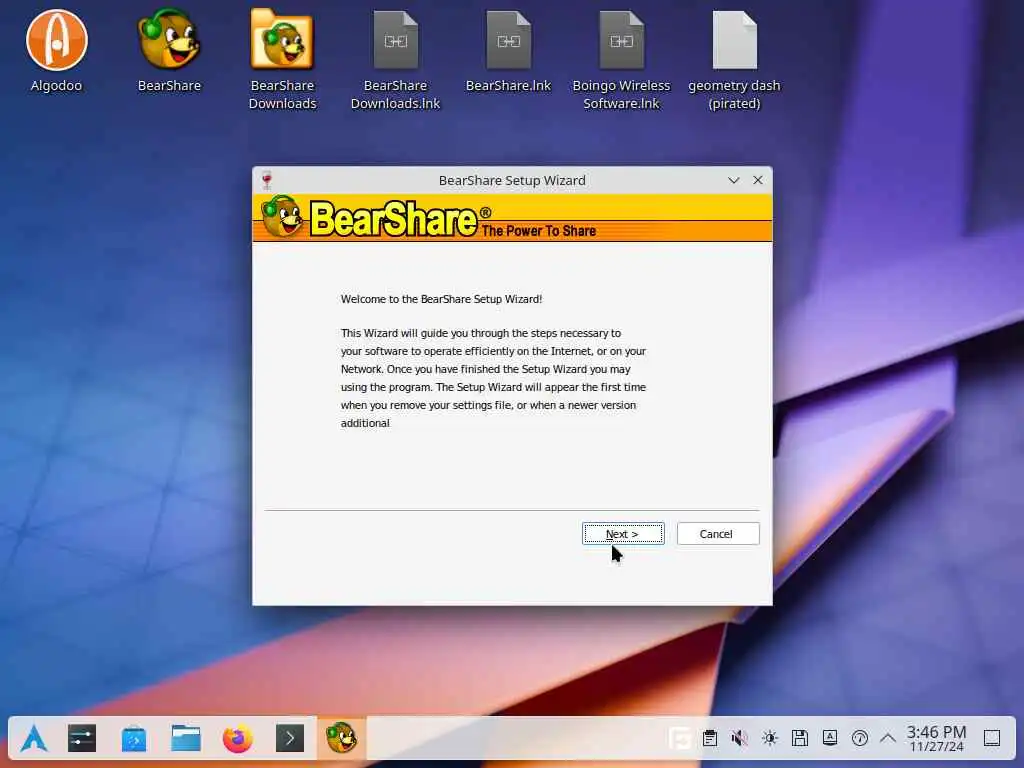The image size is (1024, 768).
Task: Click the updates tray icon
Action: 680,739
